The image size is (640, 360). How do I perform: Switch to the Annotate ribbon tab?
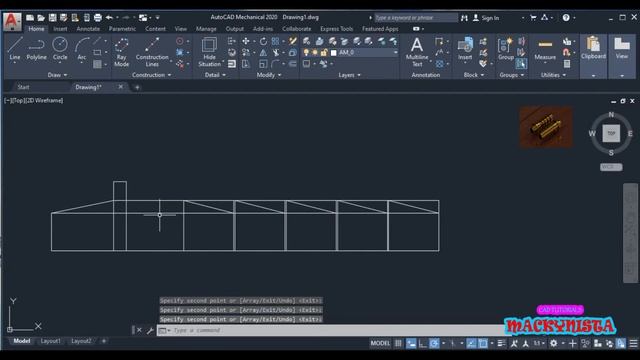coord(88,29)
